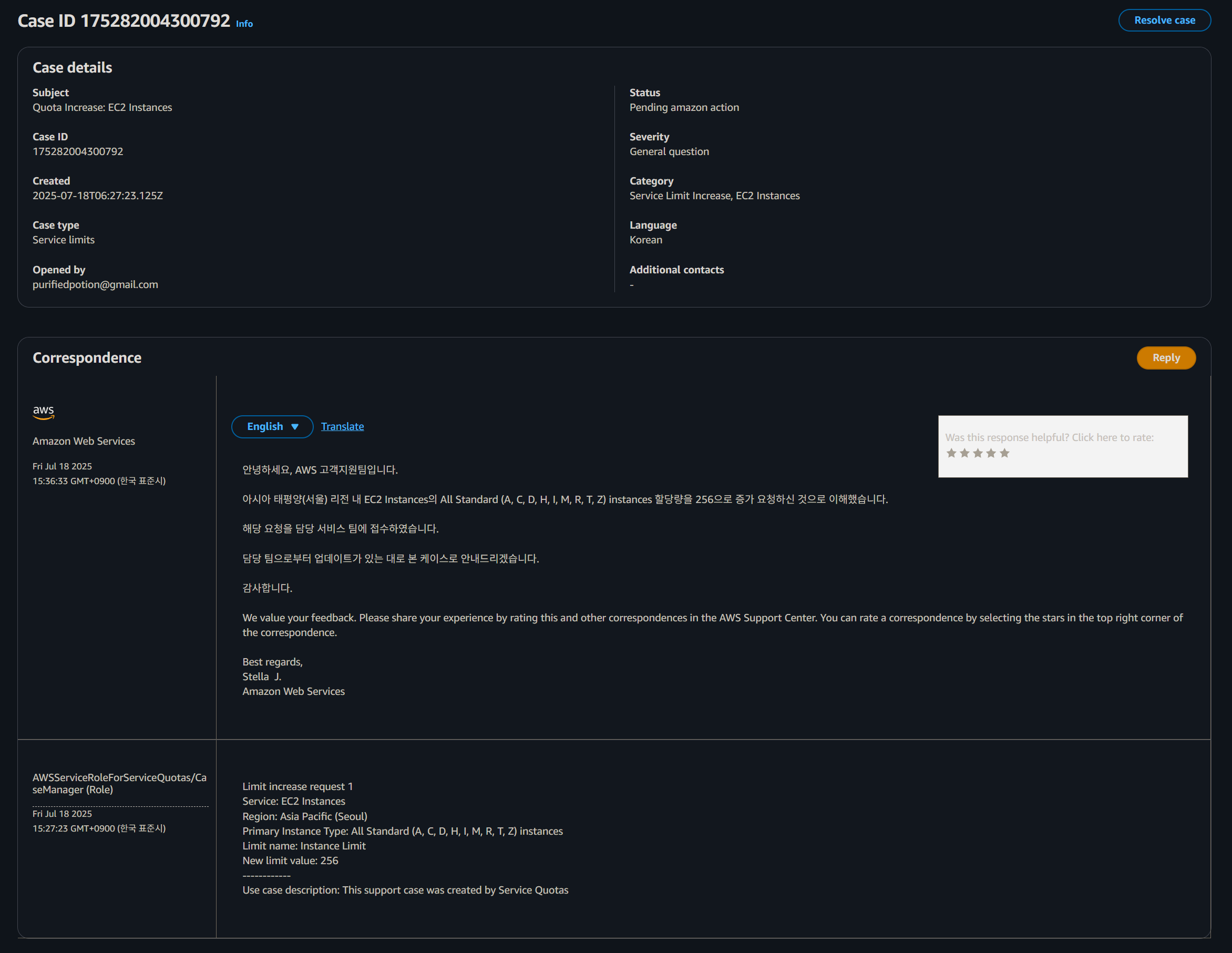Rate the response one star
The height and width of the screenshot is (953, 1232).
[x=951, y=453]
